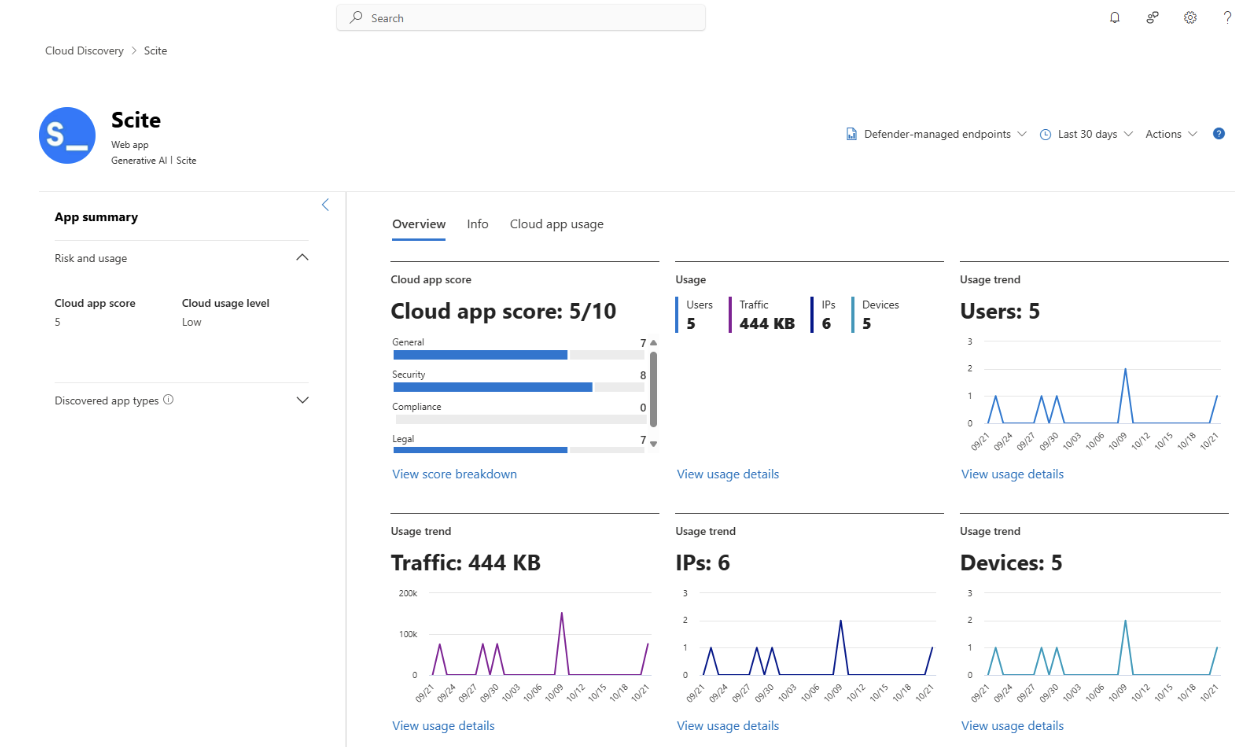Click the Traffic: 444 KB heading
Screen dimensions: 1255x747
[x=466, y=563]
